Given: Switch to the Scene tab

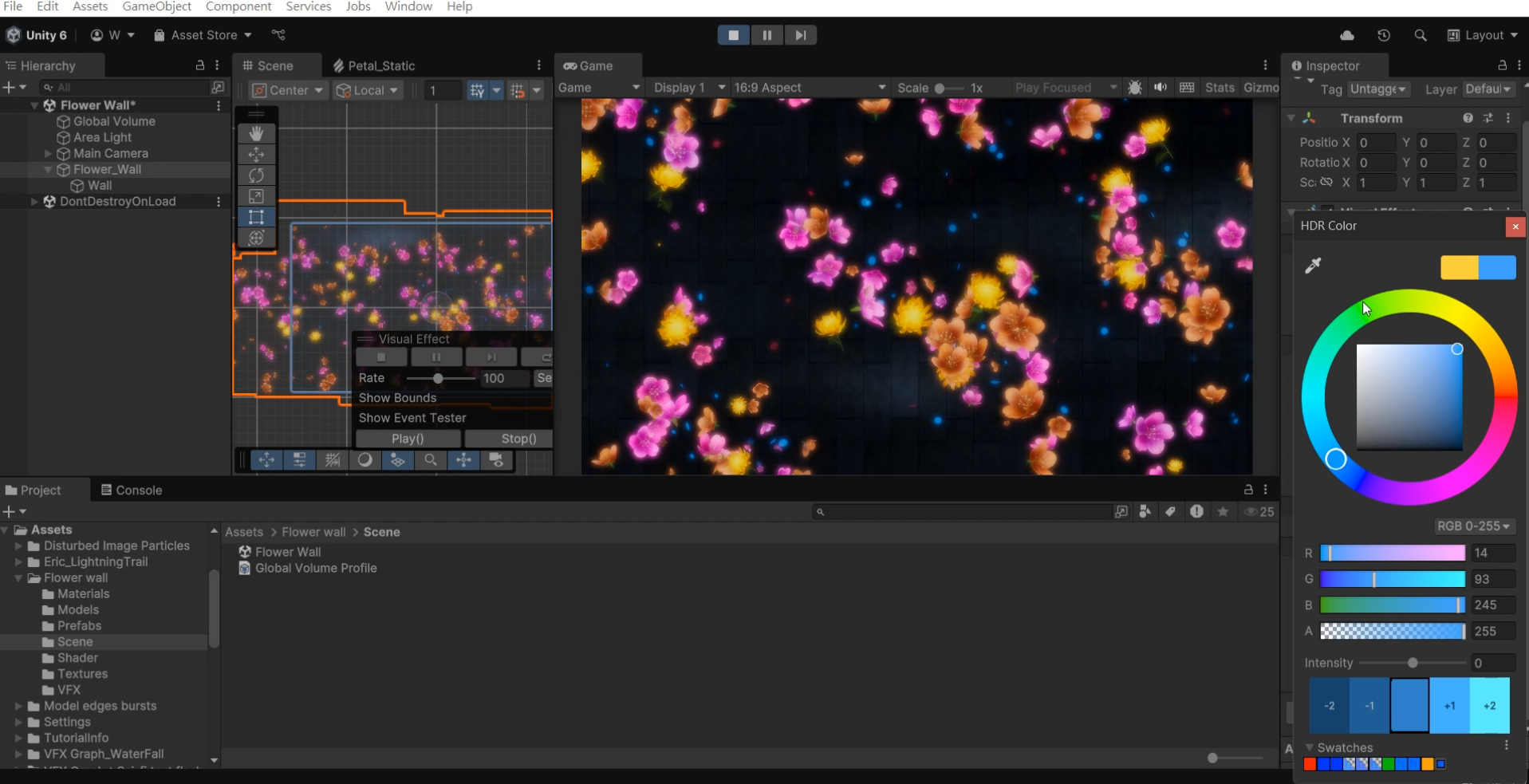Looking at the screenshot, I should pyautogui.click(x=268, y=65).
